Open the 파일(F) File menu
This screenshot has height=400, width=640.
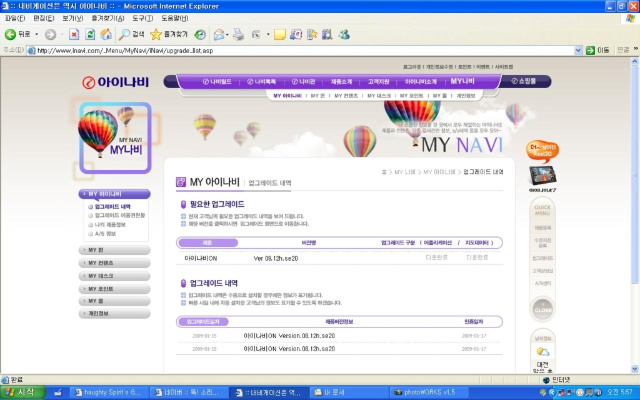pyautogui.click(x=15, y=18)
